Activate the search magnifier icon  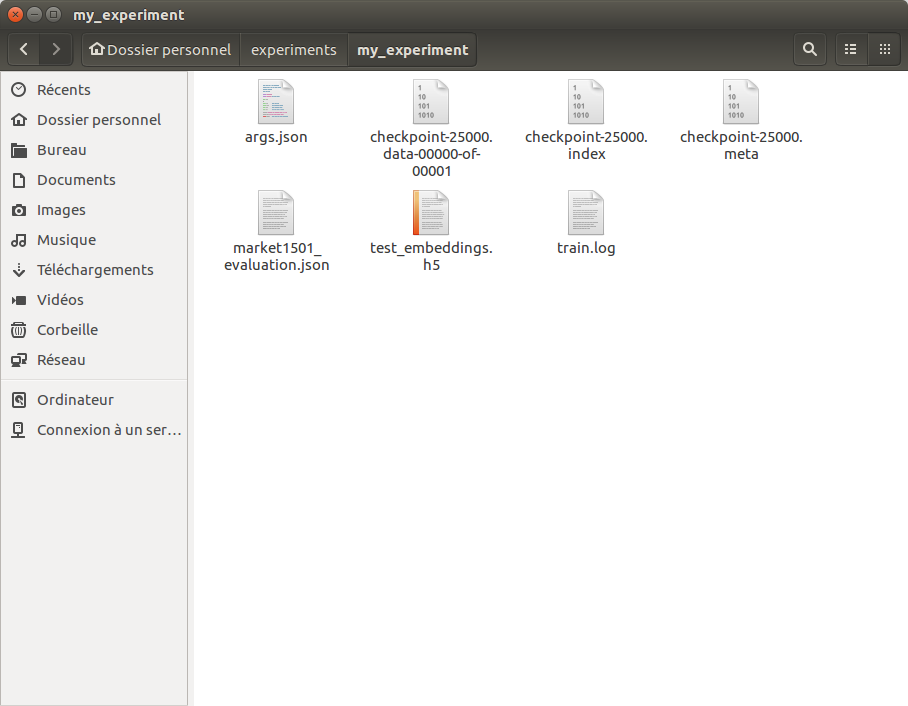point(810,49)
